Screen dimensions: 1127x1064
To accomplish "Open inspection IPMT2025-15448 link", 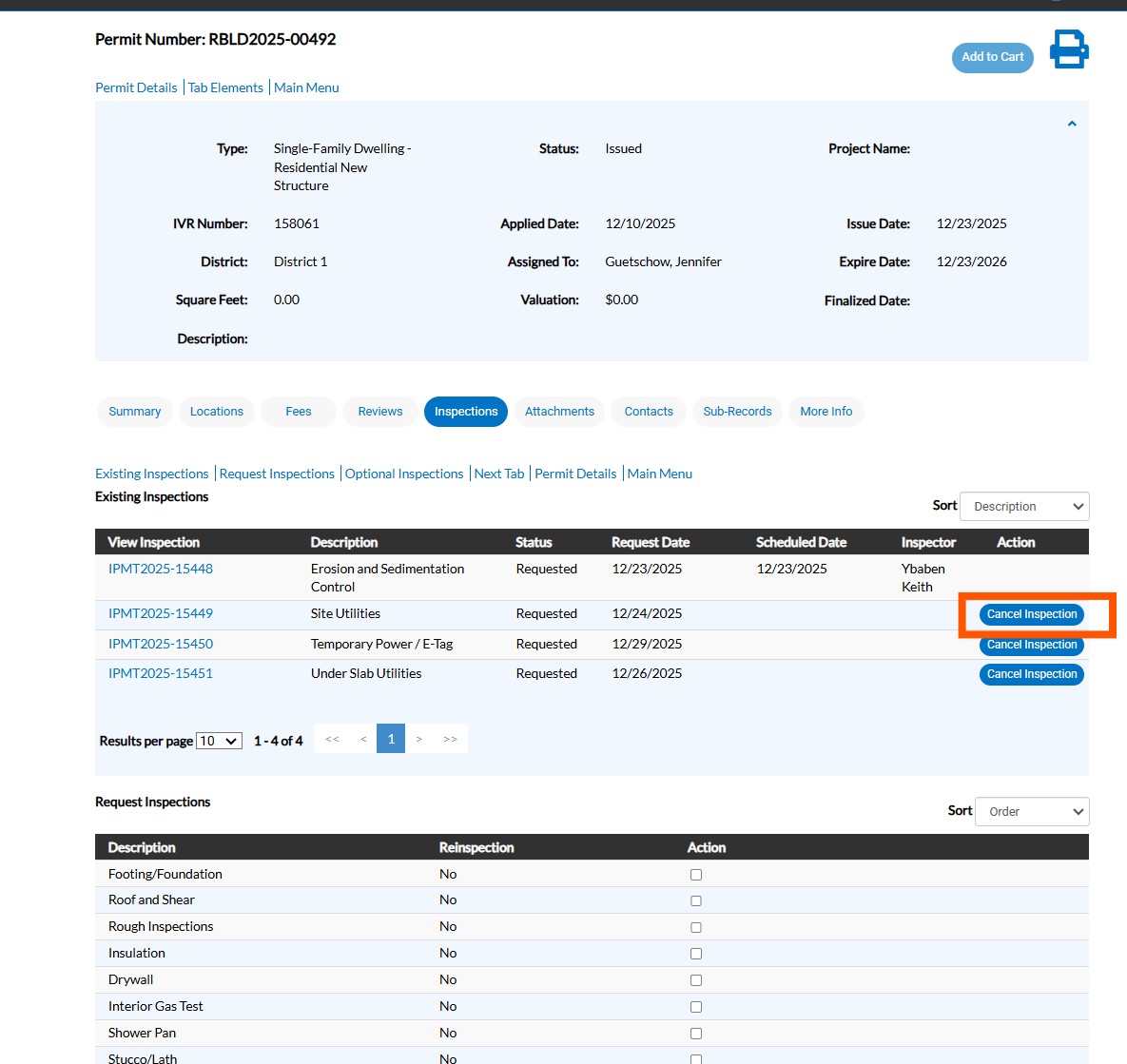I will tap(161, 569).
